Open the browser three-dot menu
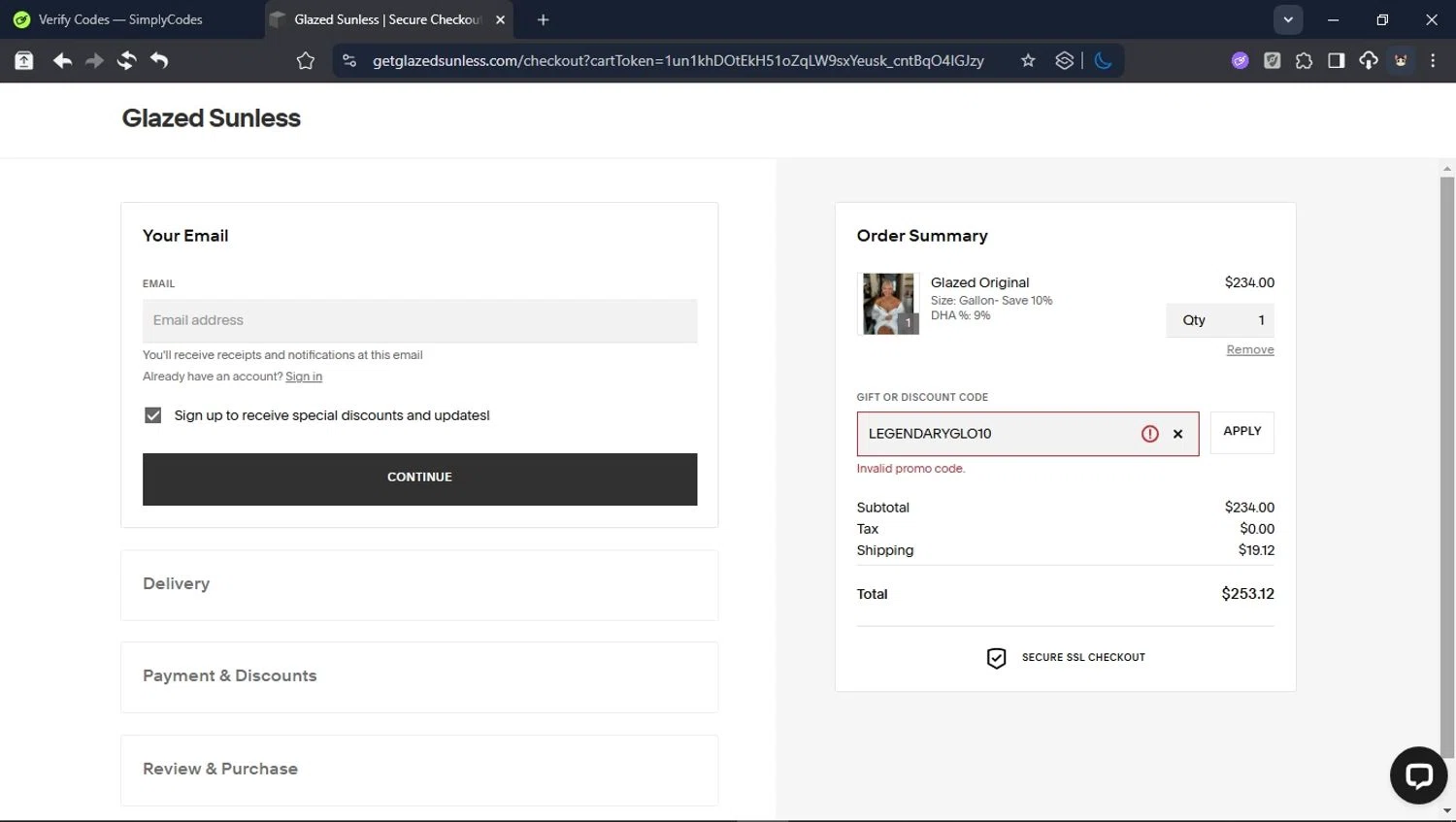This screenshot has width=1456, height=822. coord(1433,61)
